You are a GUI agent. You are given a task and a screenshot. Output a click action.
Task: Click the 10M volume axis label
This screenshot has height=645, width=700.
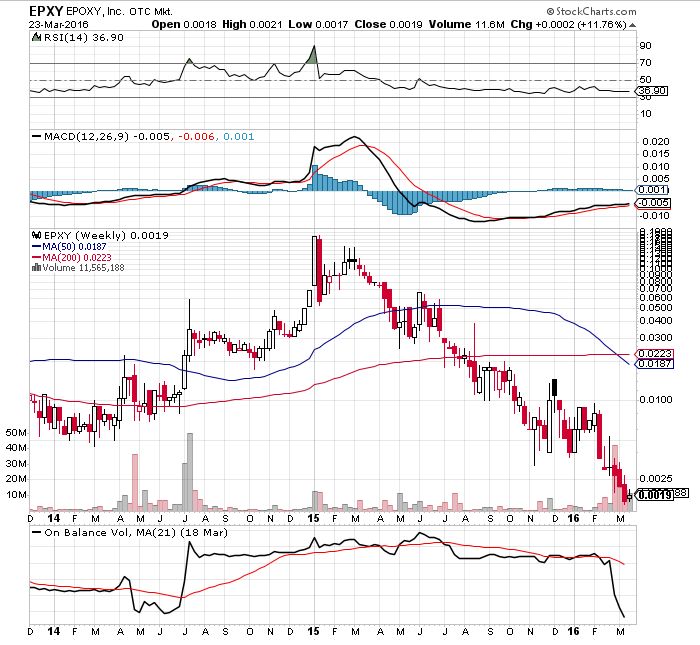coord(16,495)
